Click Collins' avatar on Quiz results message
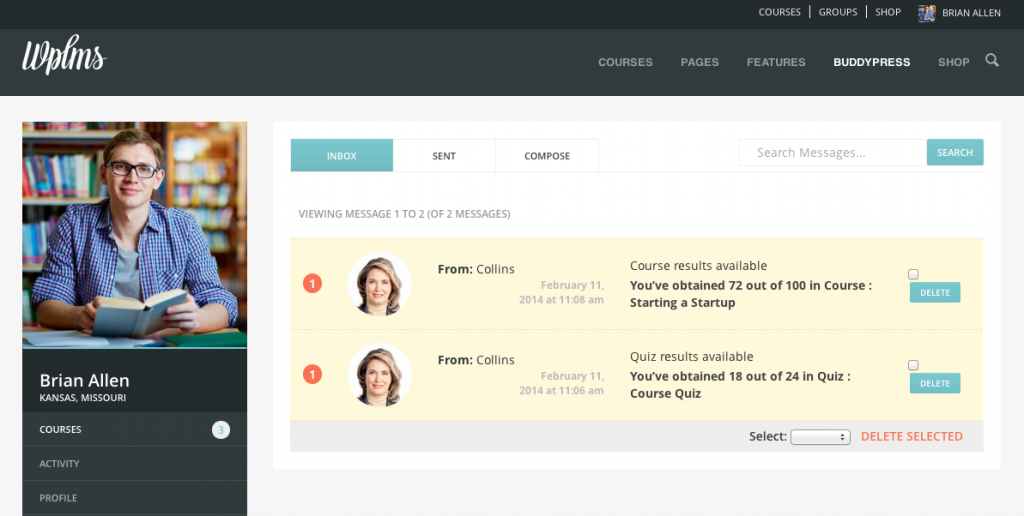 tap(379, 375)
